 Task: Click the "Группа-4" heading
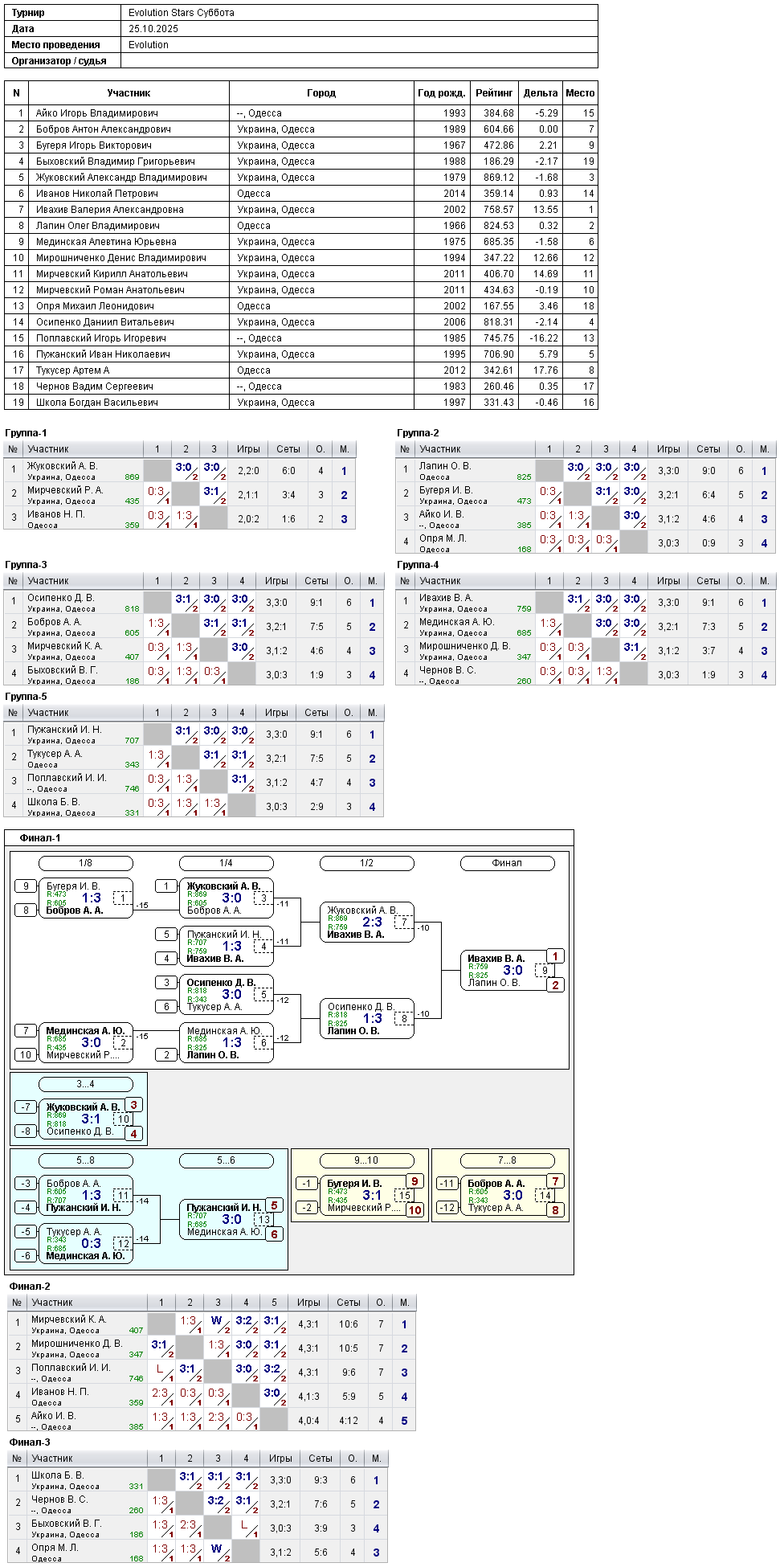418,565
